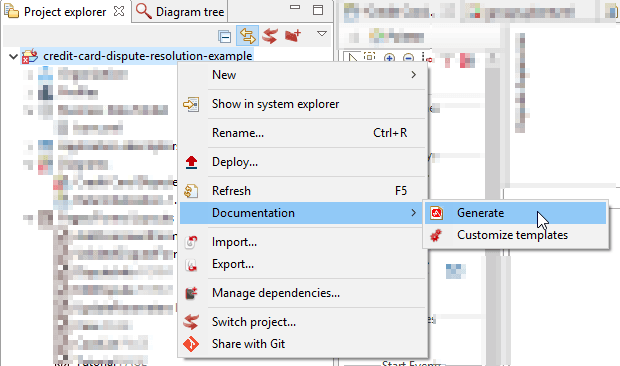Click the marquee select tool in diagram toolbar
This screenshot has width=620, height=366.
coord(370,57)
